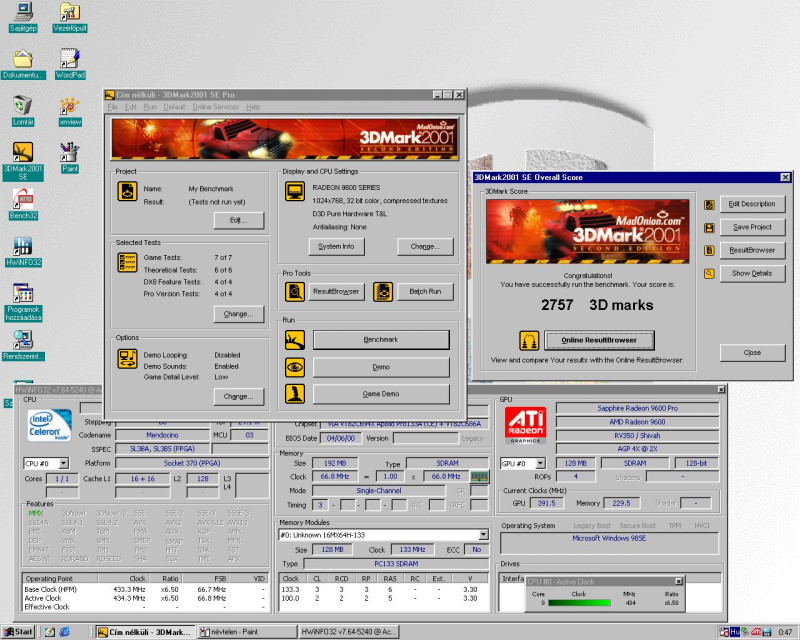Click the green CPU #0 Active Clock bar
Viewport: 800px width, 640px height.
(x=579, y=603)
